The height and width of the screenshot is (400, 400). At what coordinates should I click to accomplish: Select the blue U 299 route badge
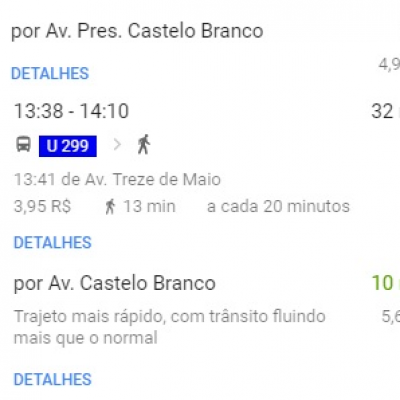click(x=68, y=146)
